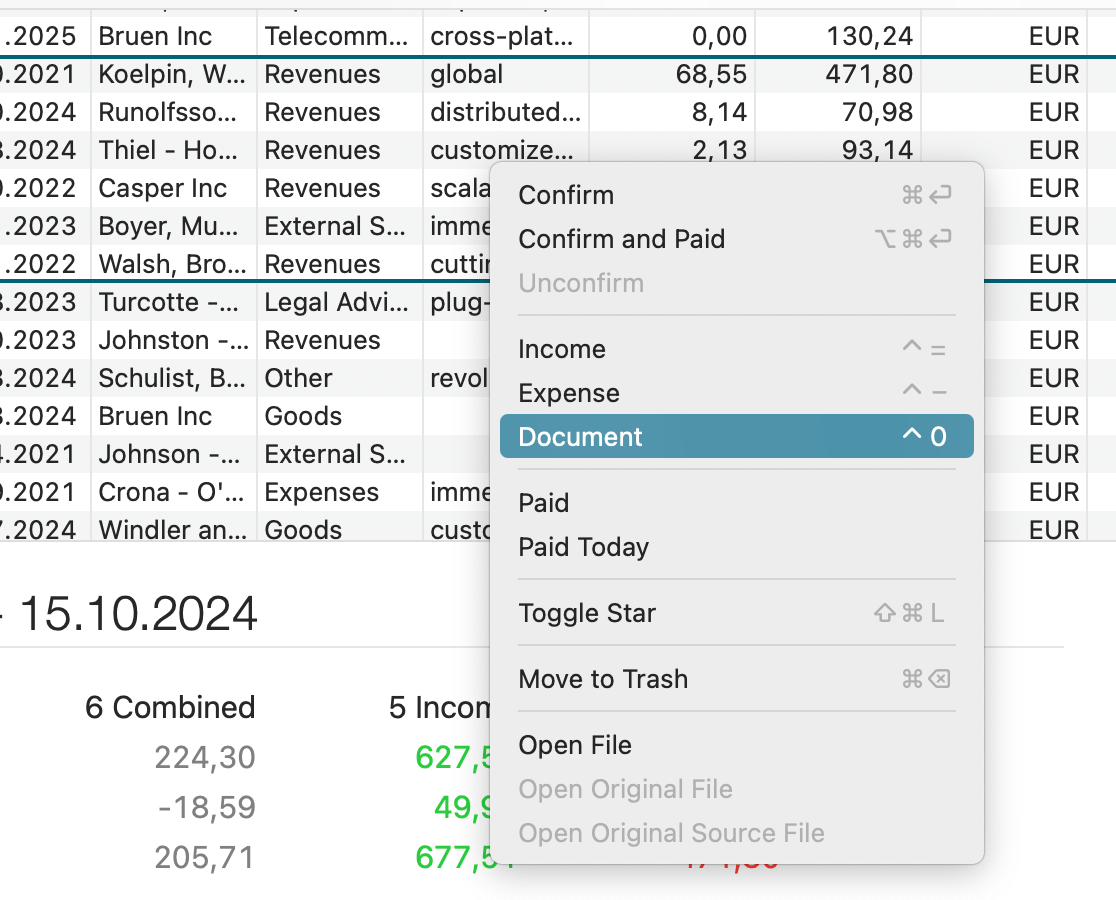Screen dimensions: 1116x900
Task: Mark the entry as Income
Action: coord(562,349)
